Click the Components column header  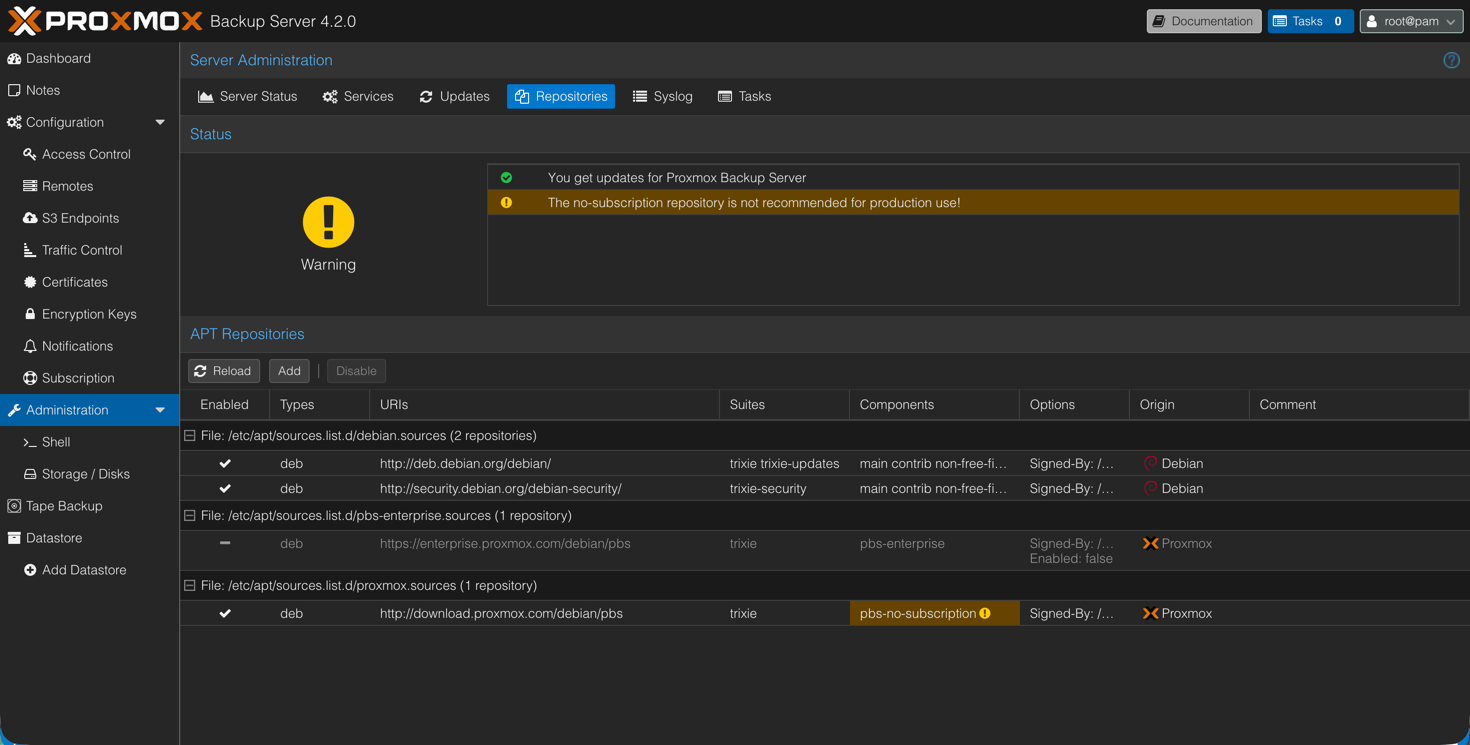pos(935,405)
